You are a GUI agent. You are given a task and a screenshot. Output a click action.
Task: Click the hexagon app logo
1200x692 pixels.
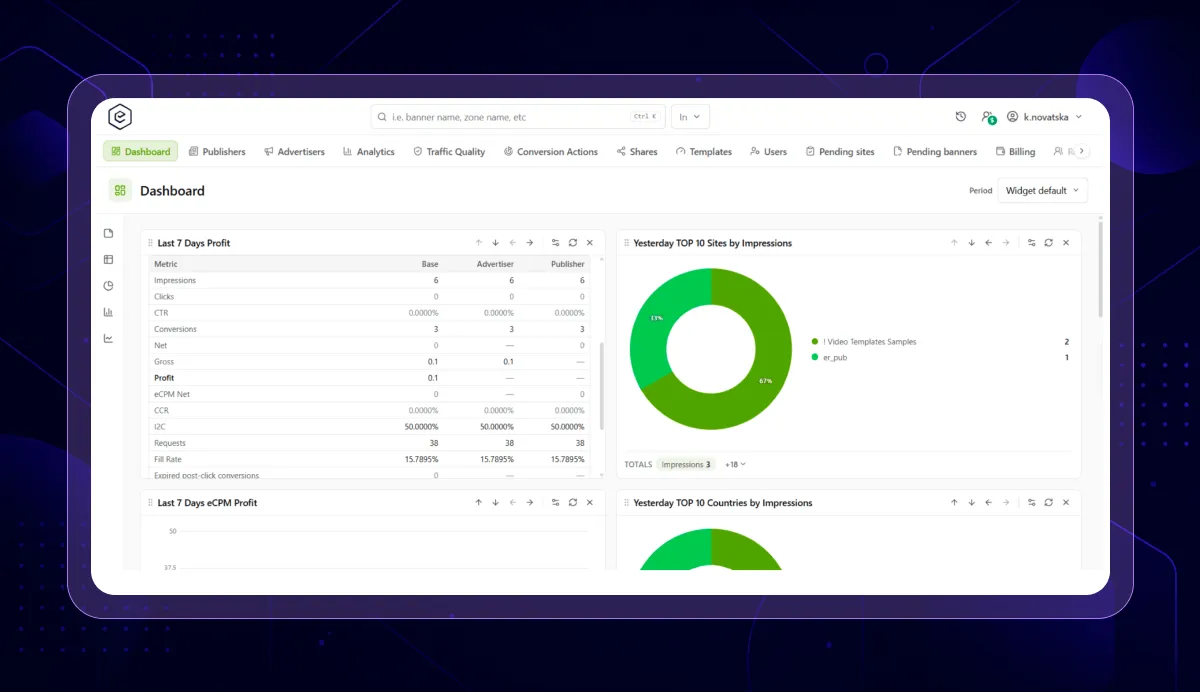120,117
